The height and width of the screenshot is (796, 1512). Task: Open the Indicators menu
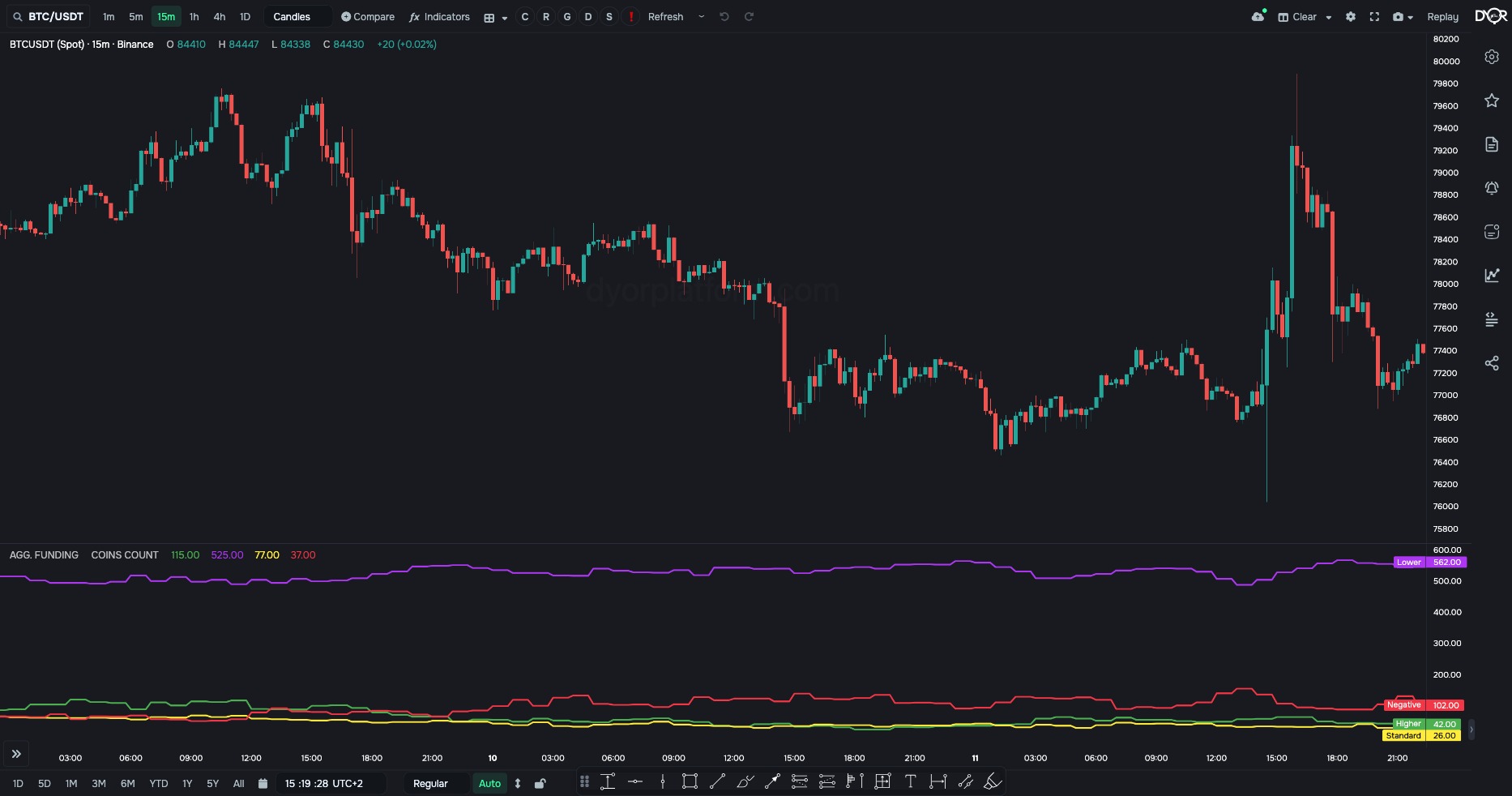pyautogui.click(x=440, y=16)
